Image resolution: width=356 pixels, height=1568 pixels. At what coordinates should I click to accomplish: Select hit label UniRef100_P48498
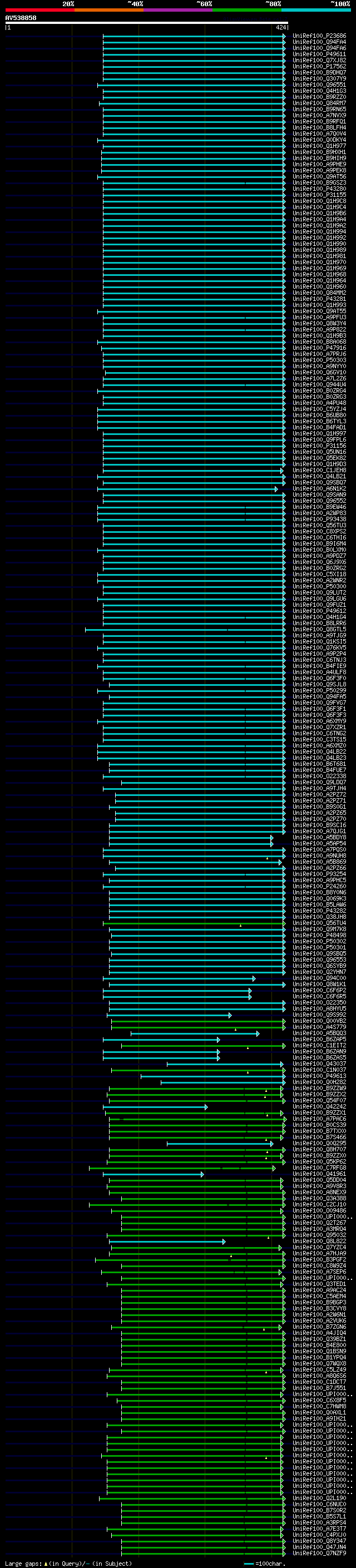pos(319,936)
